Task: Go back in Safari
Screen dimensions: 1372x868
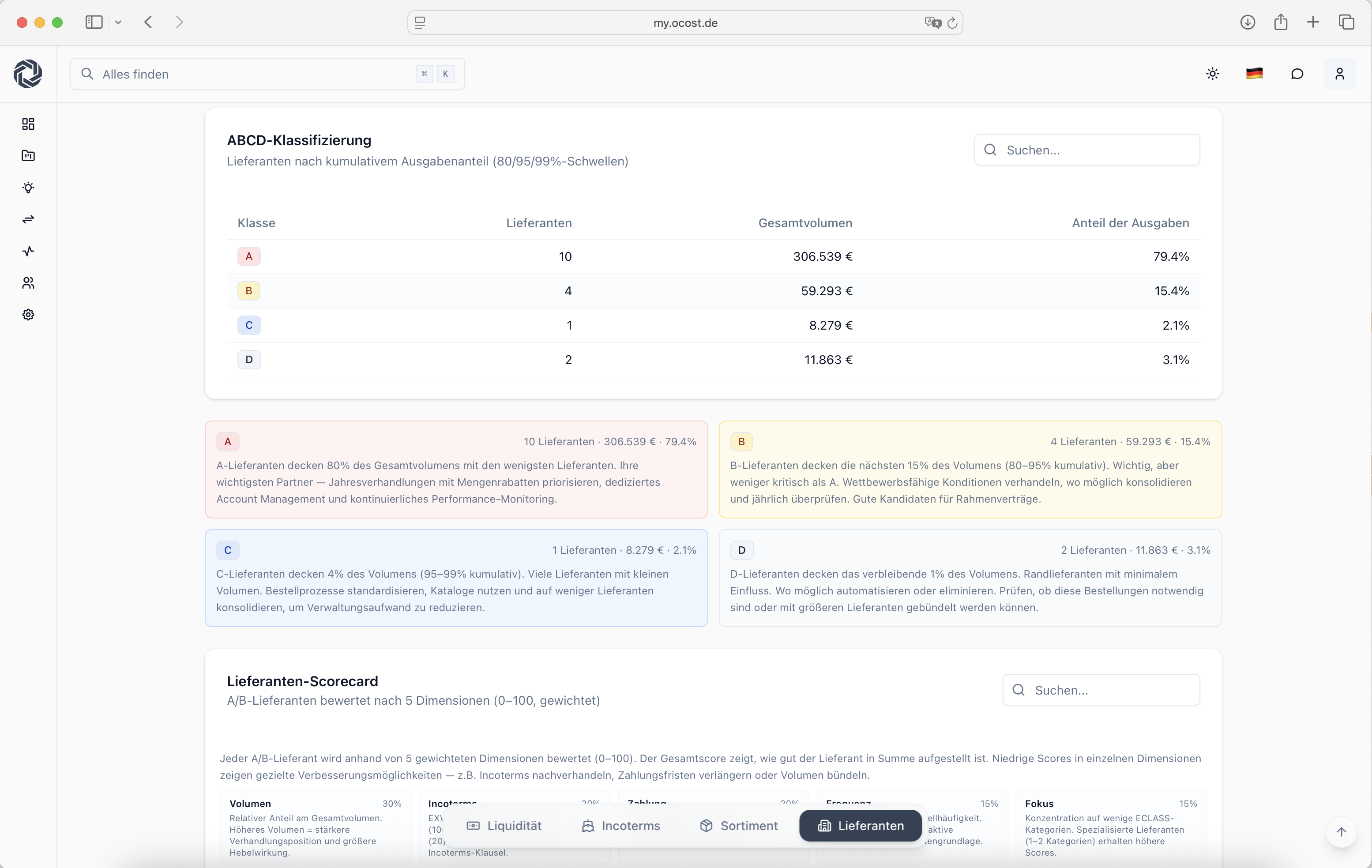Action: point(148,22)
